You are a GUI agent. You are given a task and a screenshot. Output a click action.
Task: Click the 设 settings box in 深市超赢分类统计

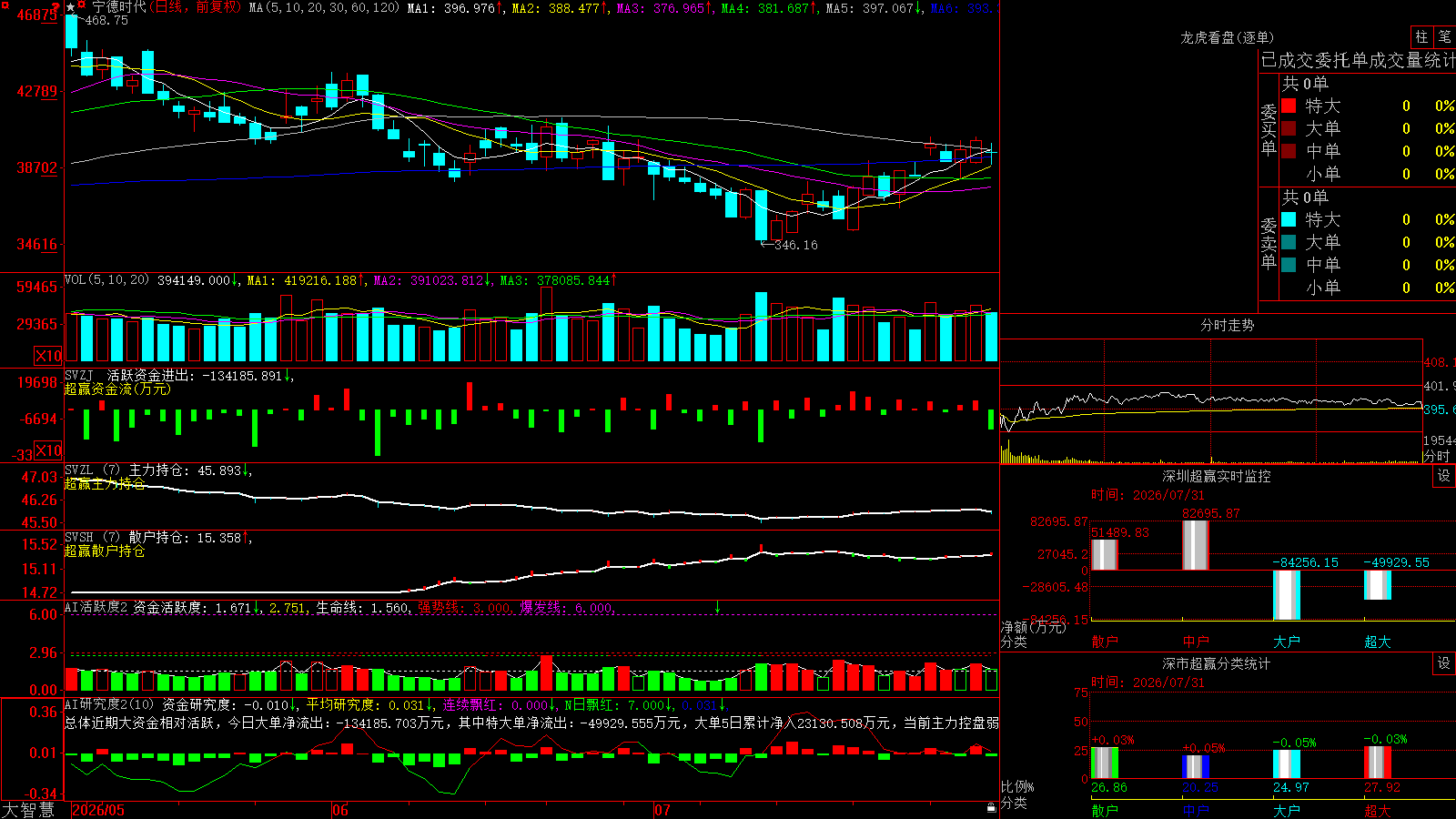point(1444,663)
